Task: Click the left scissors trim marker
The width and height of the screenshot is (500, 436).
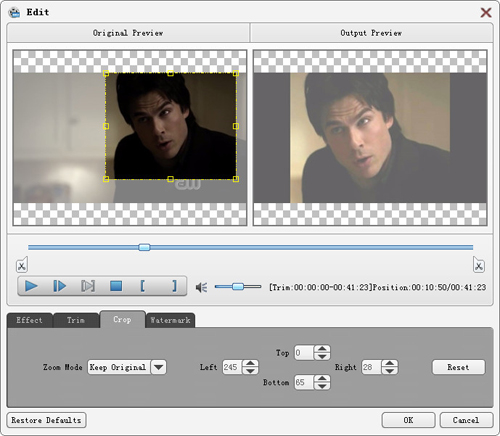Action: tap(22, 265)
